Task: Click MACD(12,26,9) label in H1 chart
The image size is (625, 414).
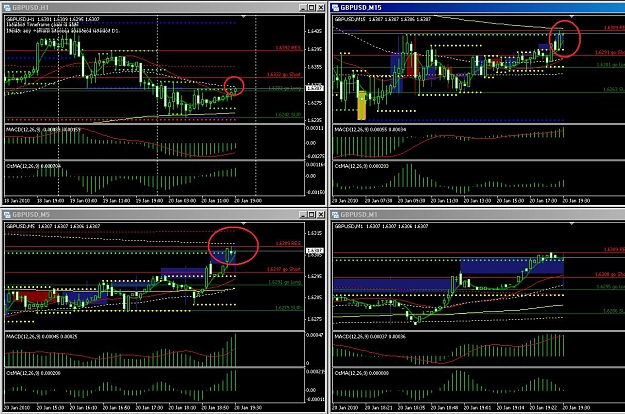Action: 23,129
